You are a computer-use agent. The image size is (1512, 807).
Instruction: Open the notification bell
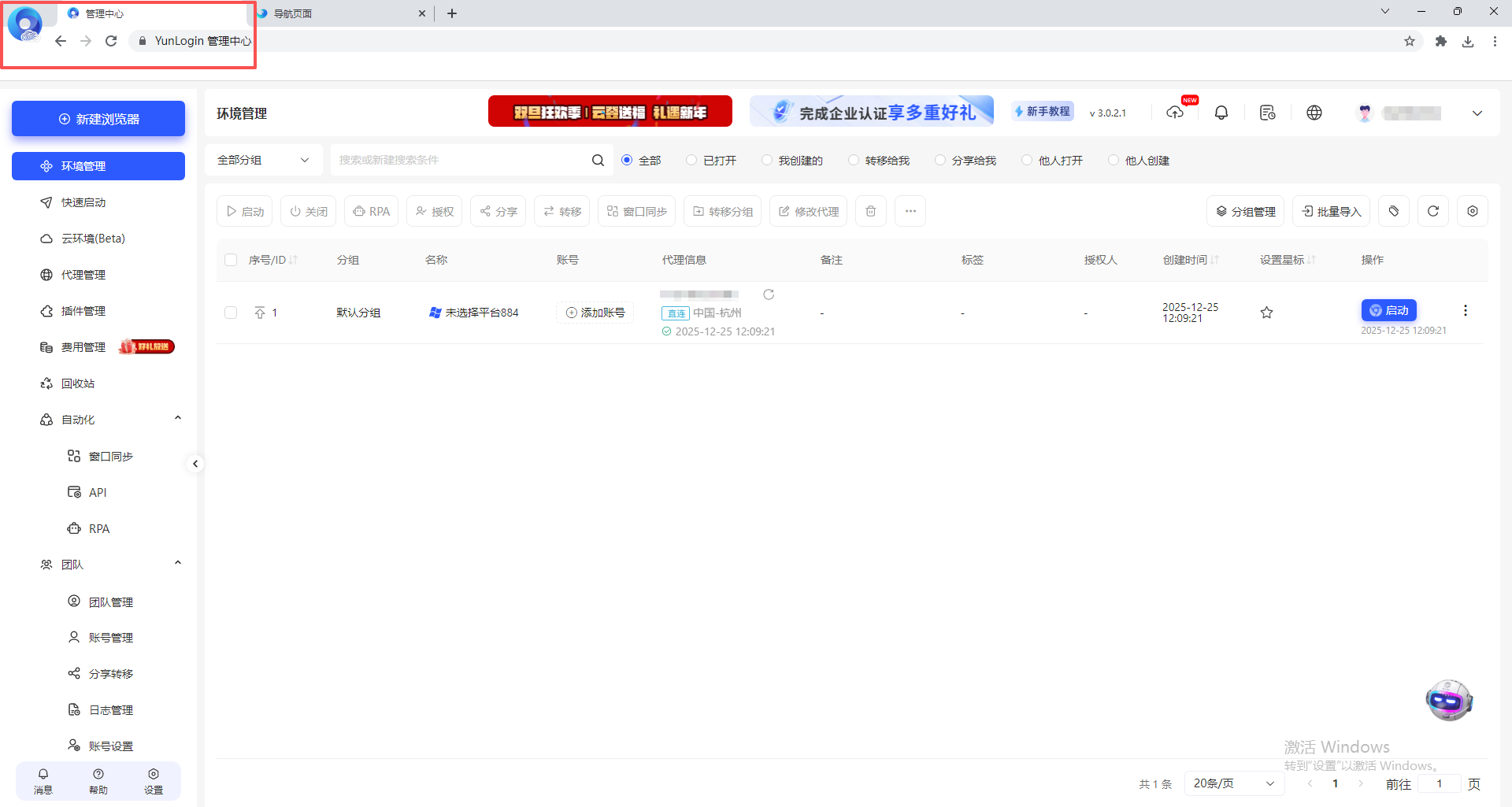point(1221,113)
